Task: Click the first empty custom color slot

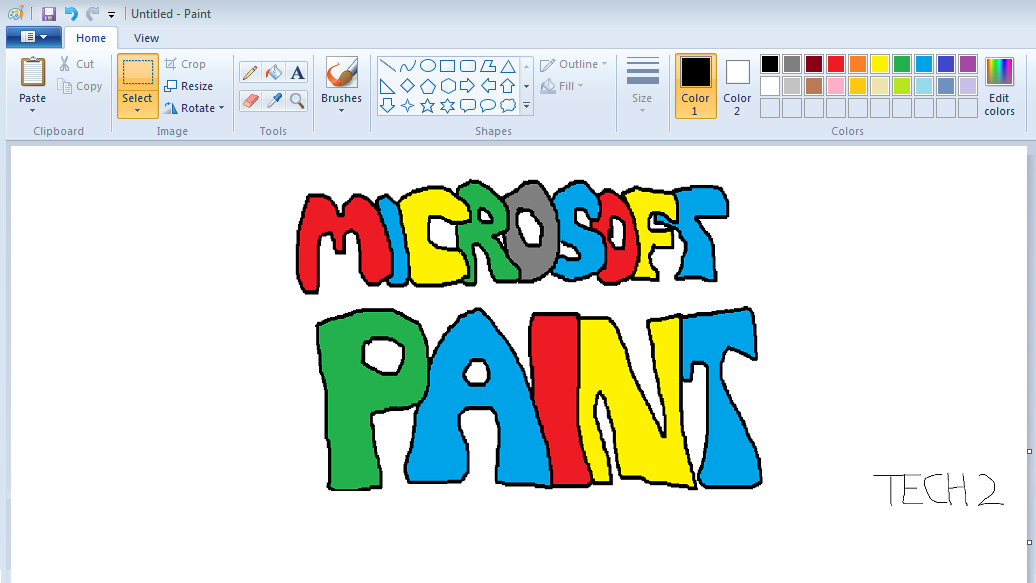Action: pyautogui.click(x=770, y=108)
